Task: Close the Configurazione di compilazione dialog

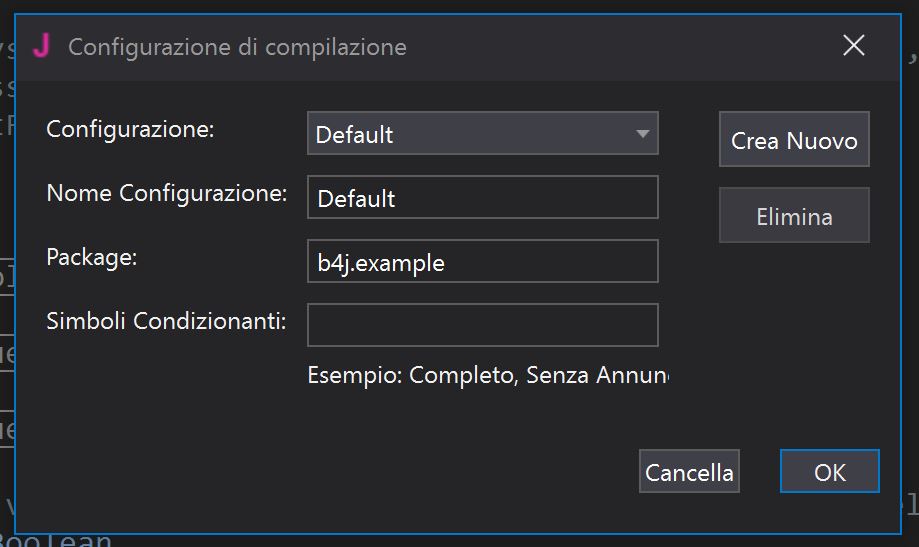Action: 853,46
